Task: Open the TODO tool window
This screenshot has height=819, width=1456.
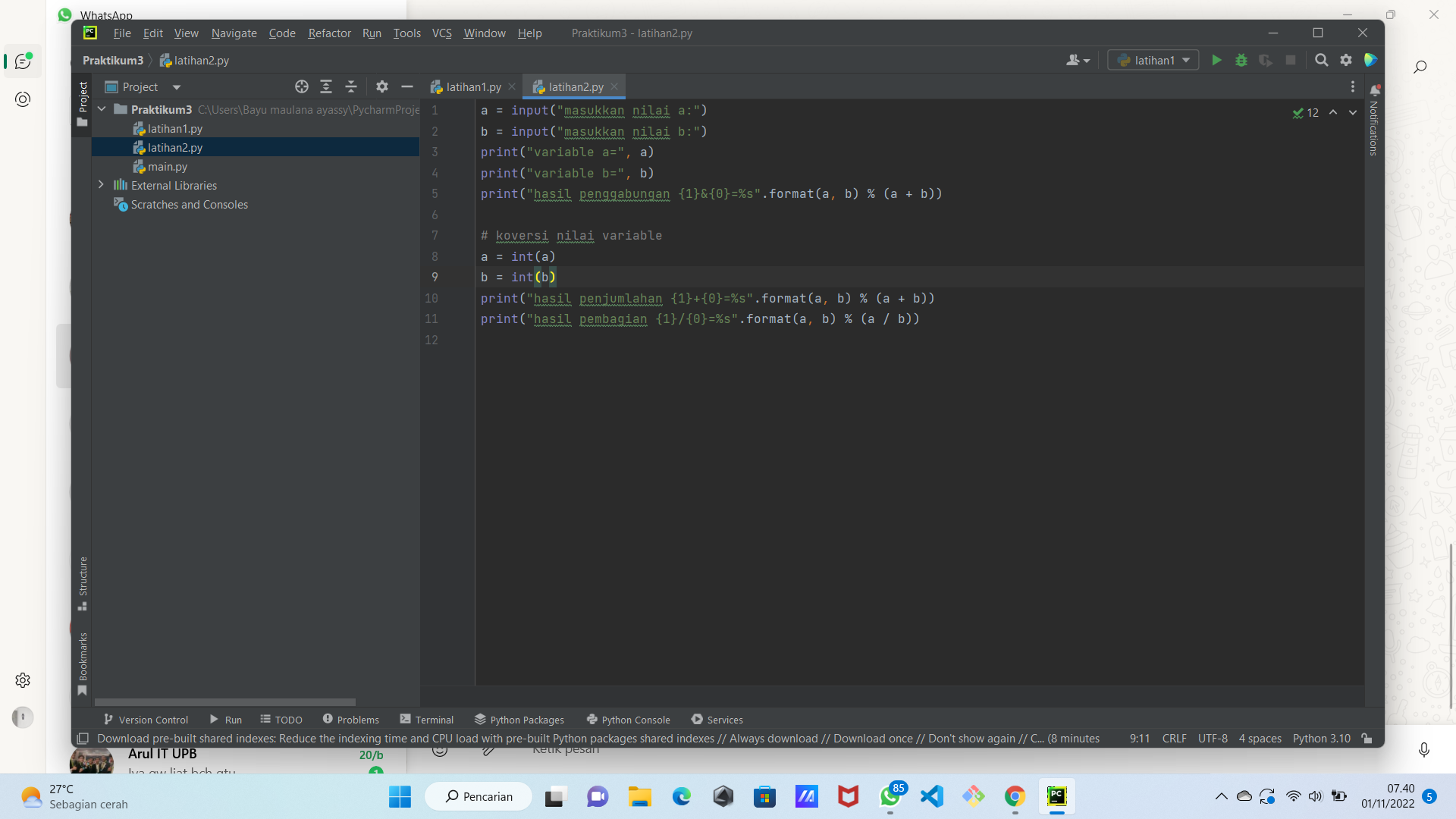Action: coord(281,719)
